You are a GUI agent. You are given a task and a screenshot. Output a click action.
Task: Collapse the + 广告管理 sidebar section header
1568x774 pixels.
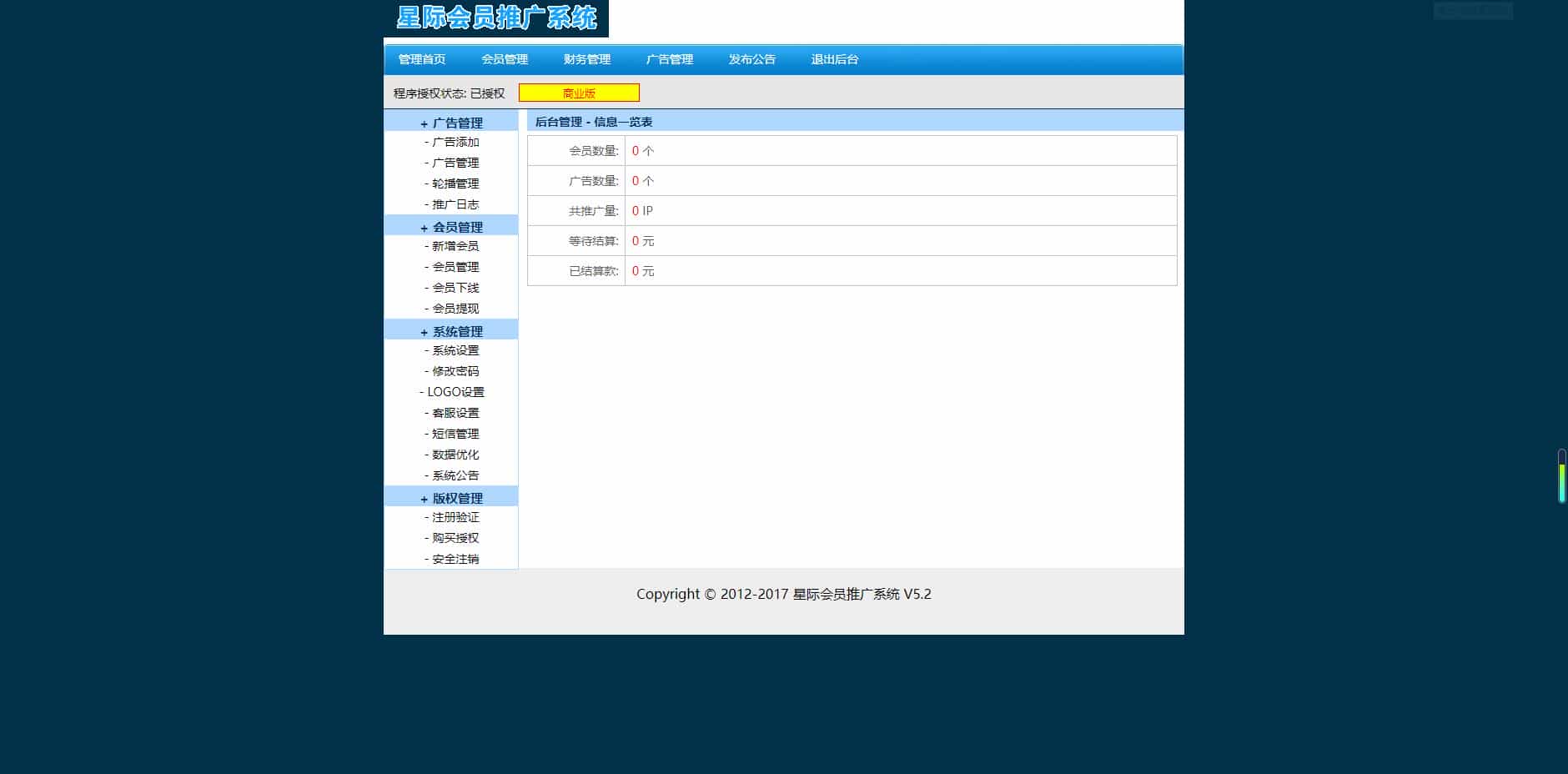coord(451,123)
